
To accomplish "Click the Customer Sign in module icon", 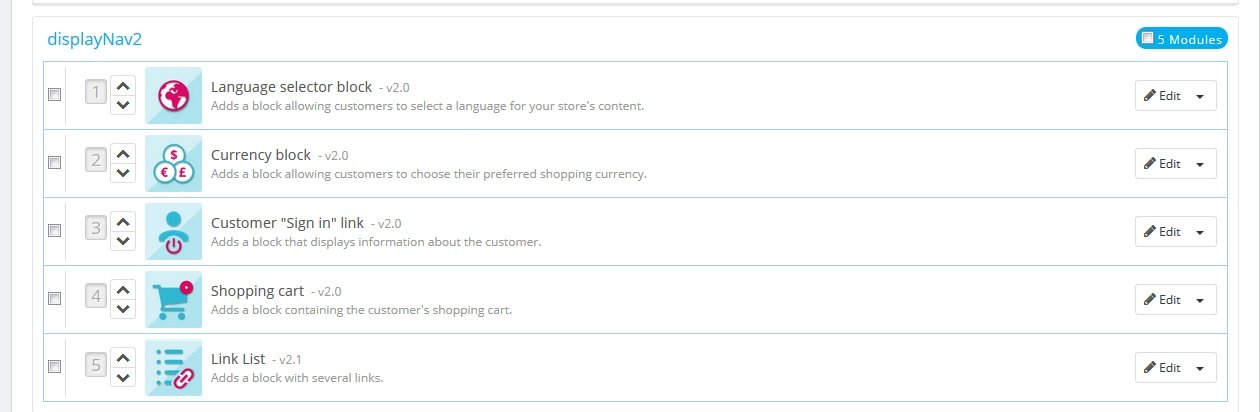I will pos(173,232).
